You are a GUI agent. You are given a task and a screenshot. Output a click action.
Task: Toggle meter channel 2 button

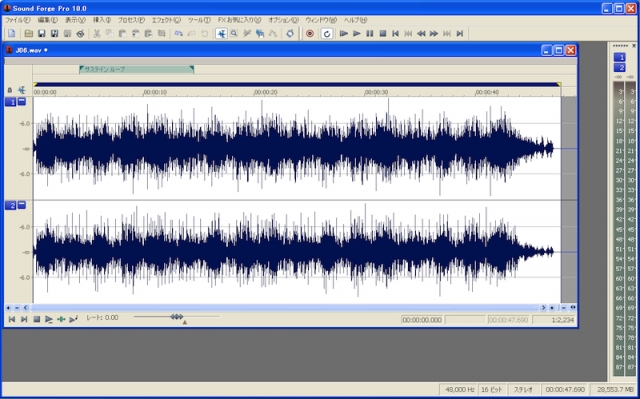pyautogui.click(x=619, y=67)
